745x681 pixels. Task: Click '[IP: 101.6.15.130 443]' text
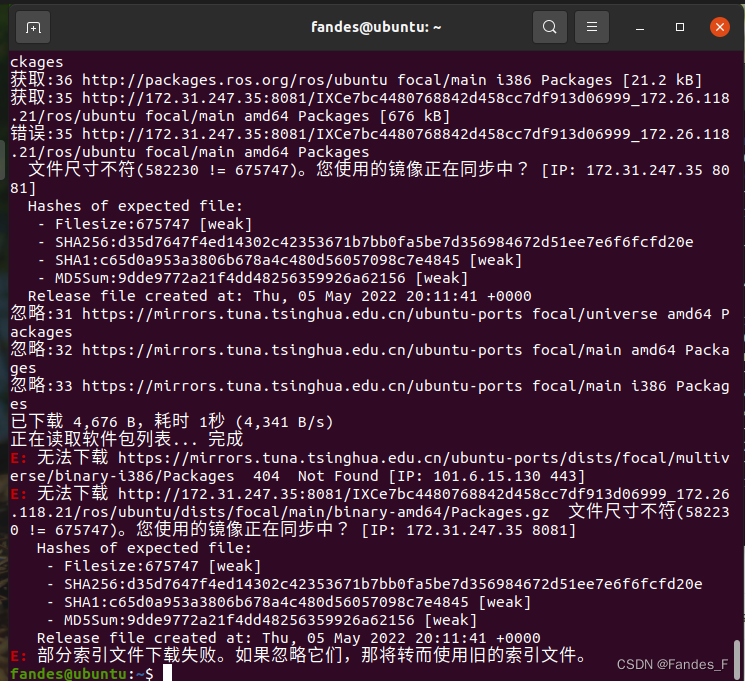(487, 476)
